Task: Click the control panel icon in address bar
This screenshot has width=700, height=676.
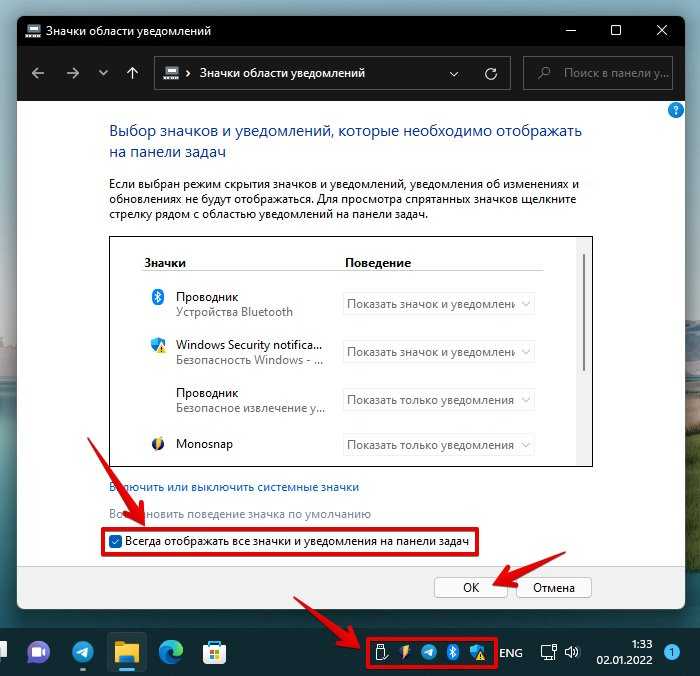Action: pyautogui.click(x=171, y=73)
